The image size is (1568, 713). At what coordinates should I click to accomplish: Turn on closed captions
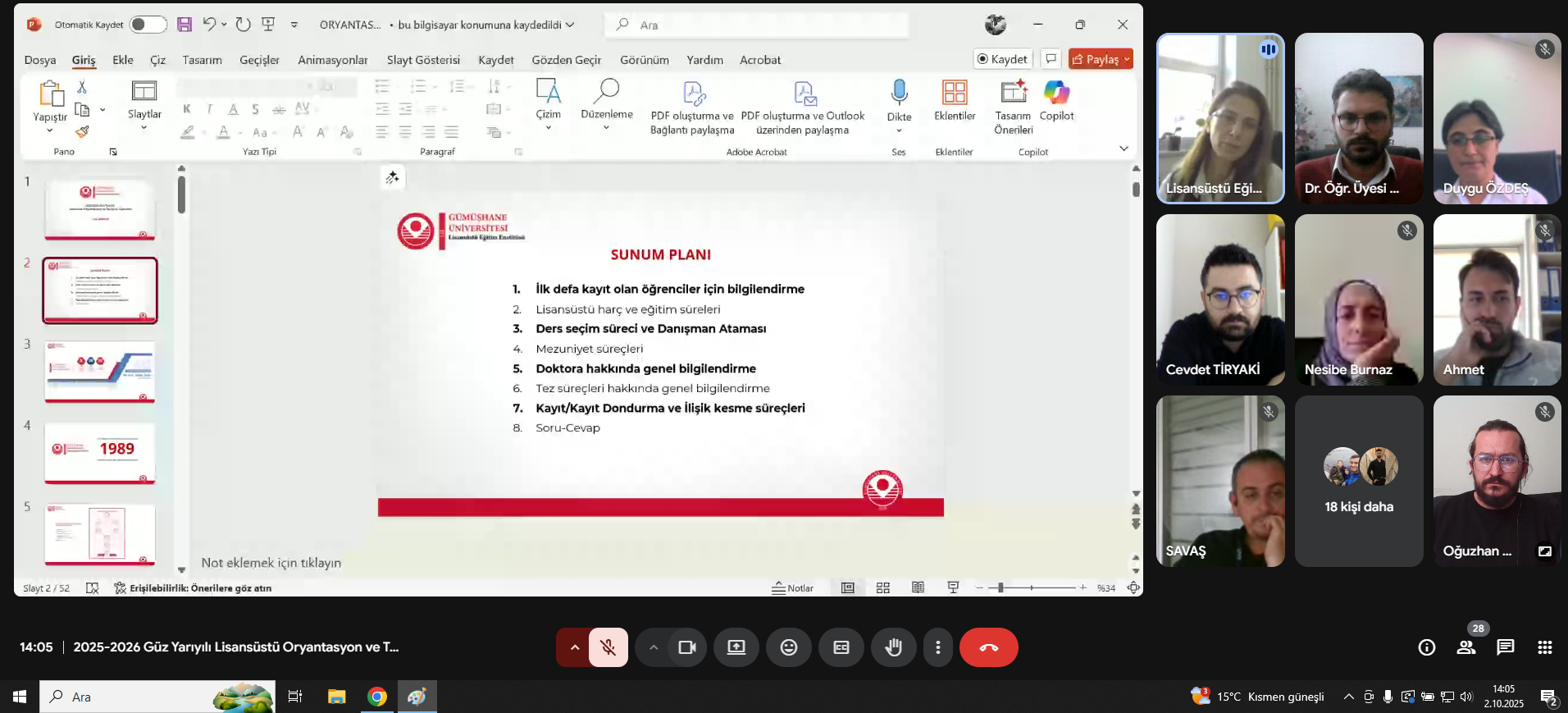click(x=841, y=647)
